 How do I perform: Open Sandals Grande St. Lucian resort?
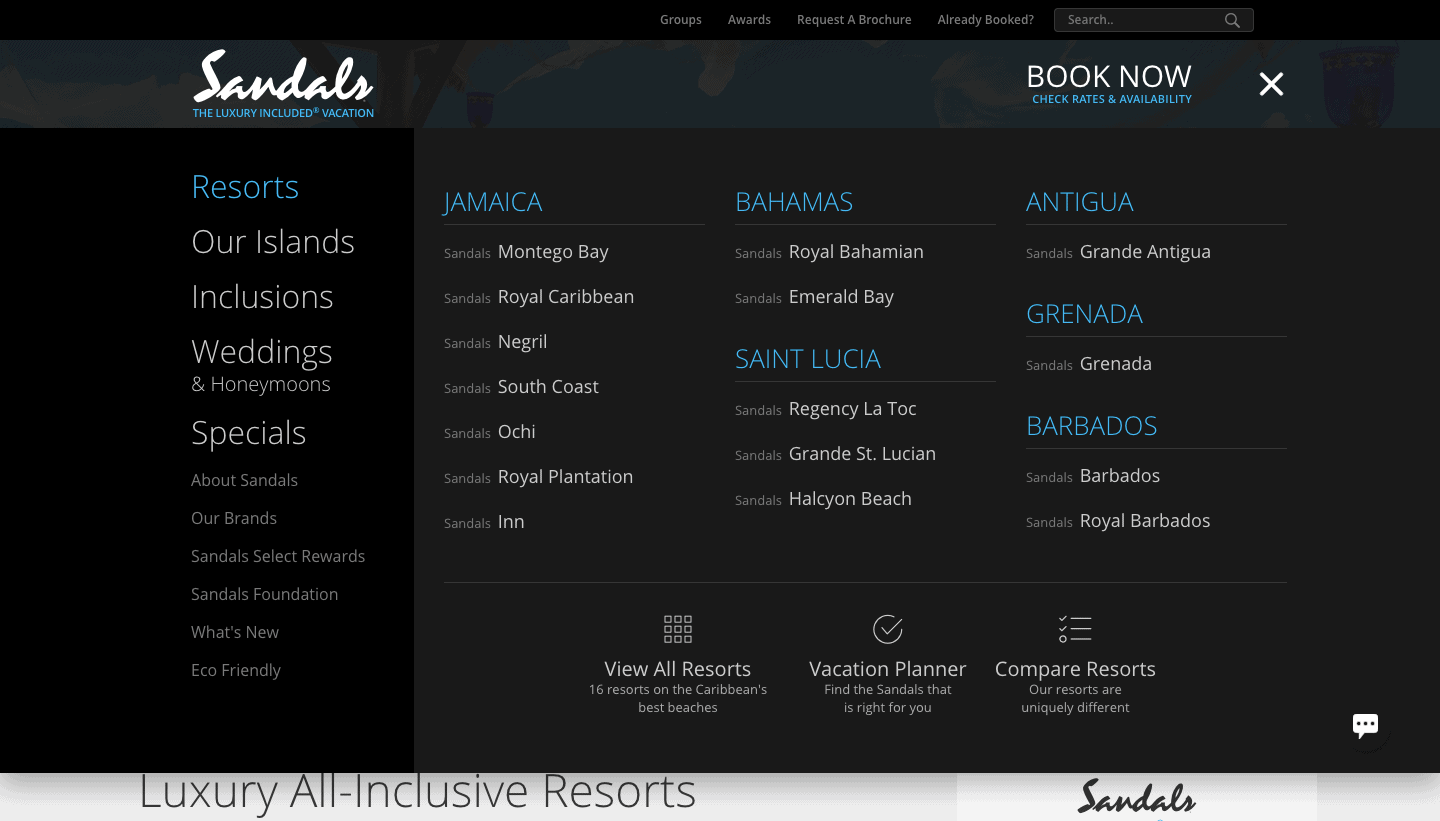point(835,454)
